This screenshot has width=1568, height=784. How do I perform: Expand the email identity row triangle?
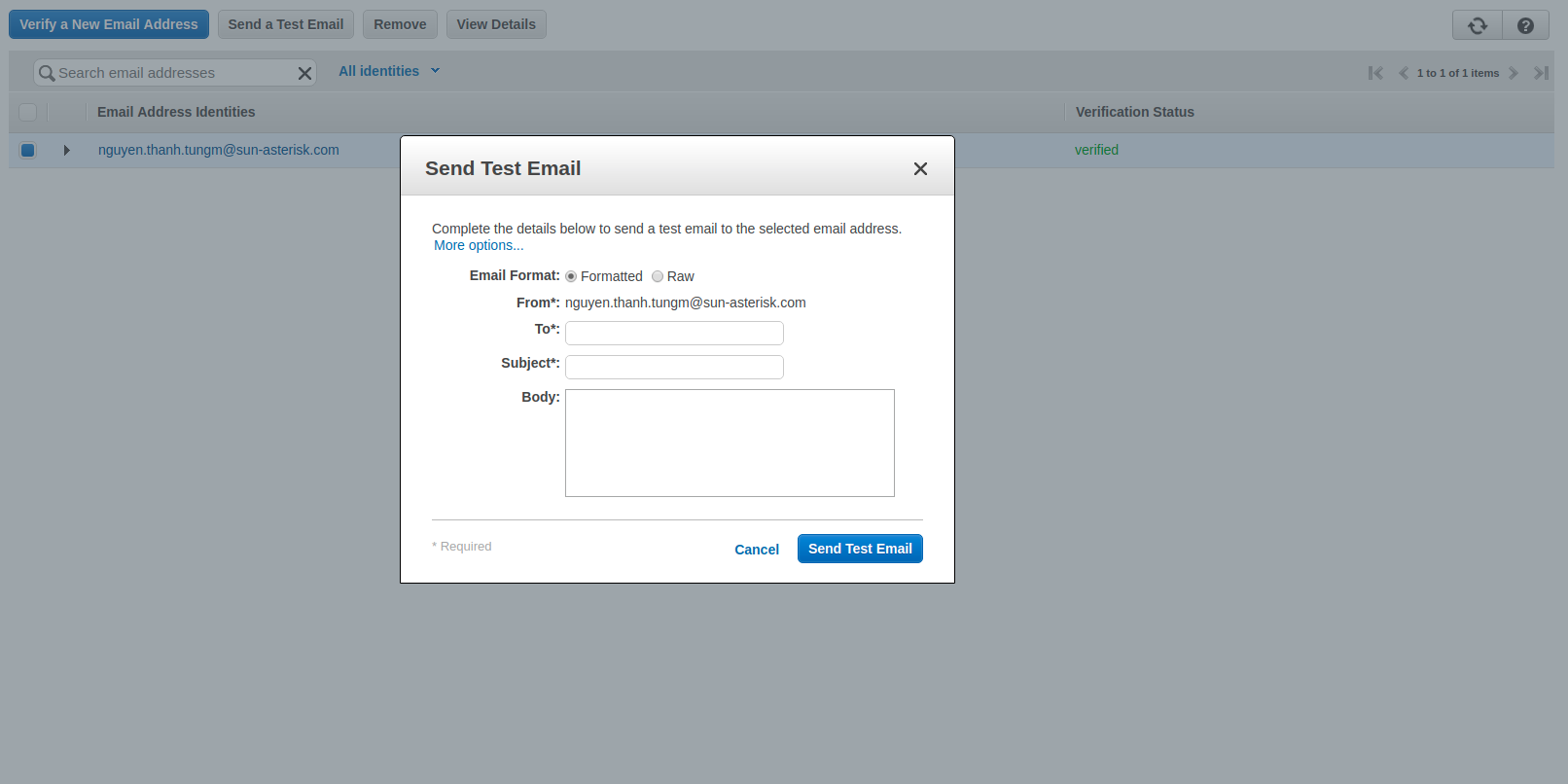(x=66, y=150)
